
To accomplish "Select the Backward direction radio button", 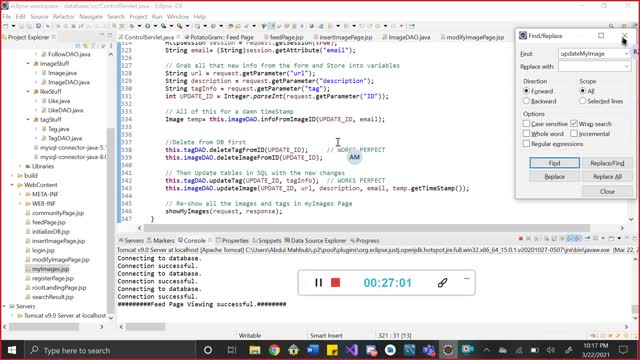I will (x=526, y=101).
